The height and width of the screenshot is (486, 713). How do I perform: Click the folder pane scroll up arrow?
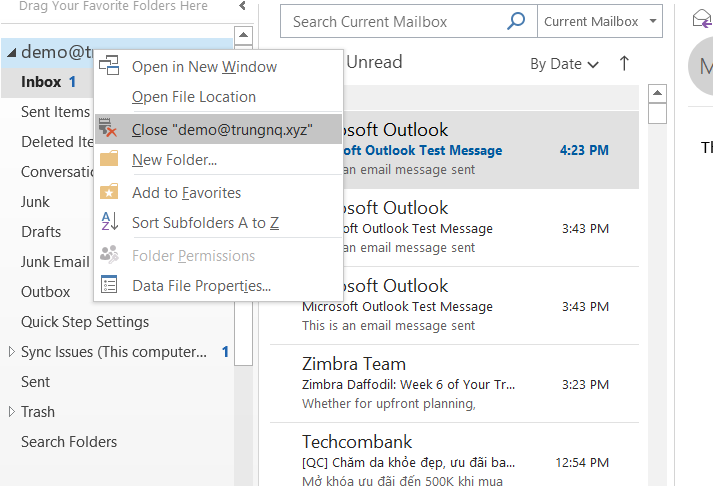coord(243,35)
